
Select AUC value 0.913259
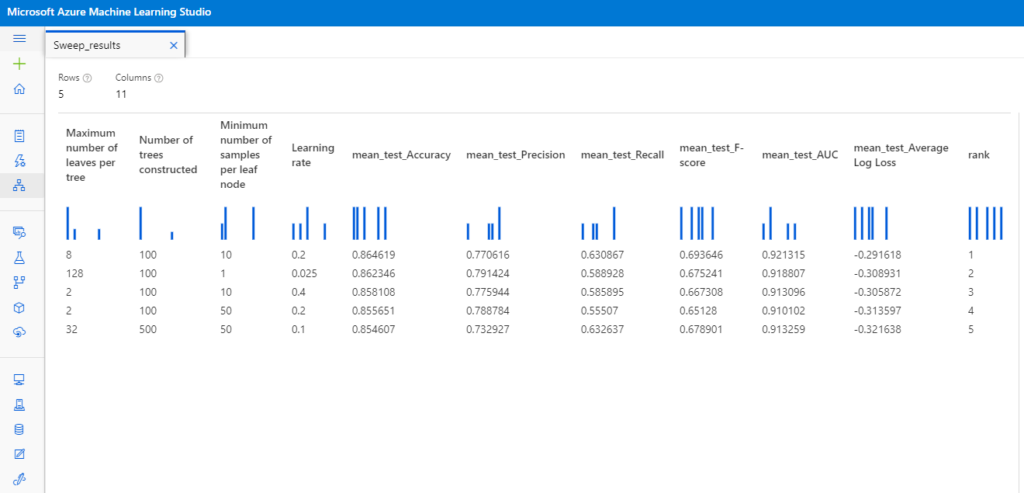(783, 330)
